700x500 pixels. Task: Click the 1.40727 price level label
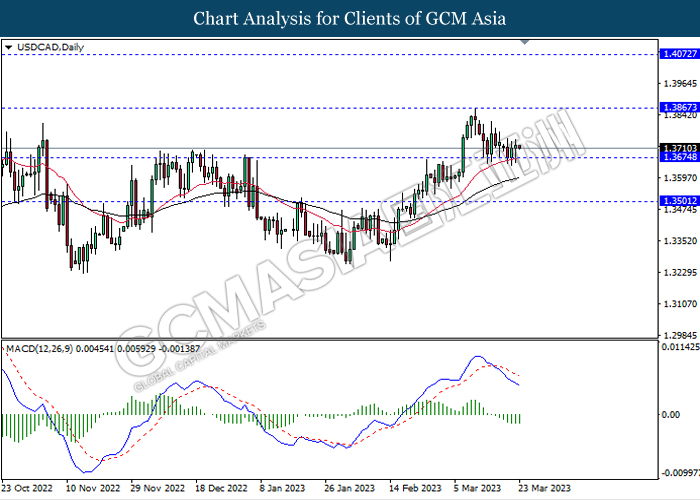pyautogui.click(x=680, y=54)
